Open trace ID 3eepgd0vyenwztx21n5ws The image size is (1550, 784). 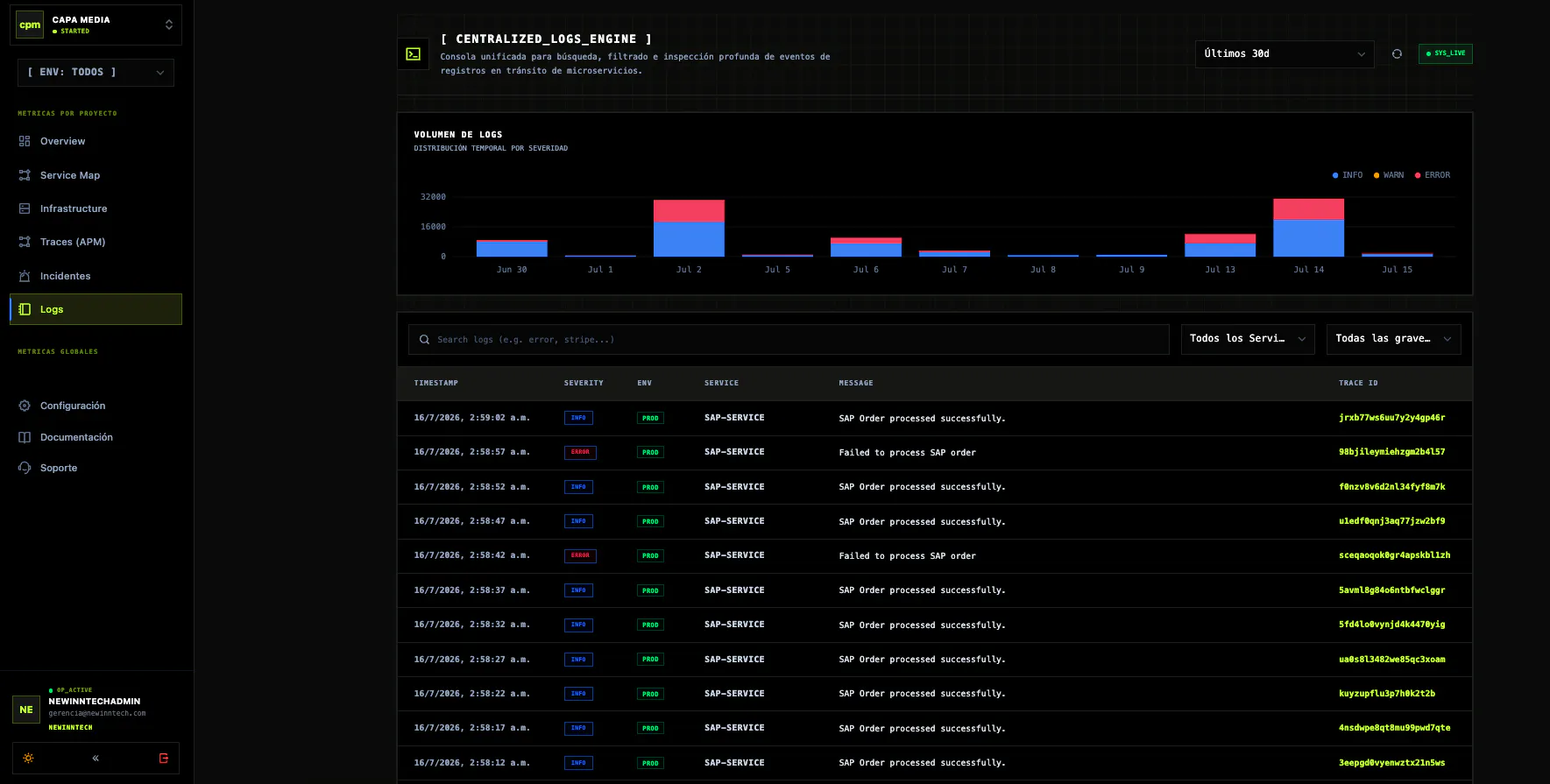pos(1391,763)
